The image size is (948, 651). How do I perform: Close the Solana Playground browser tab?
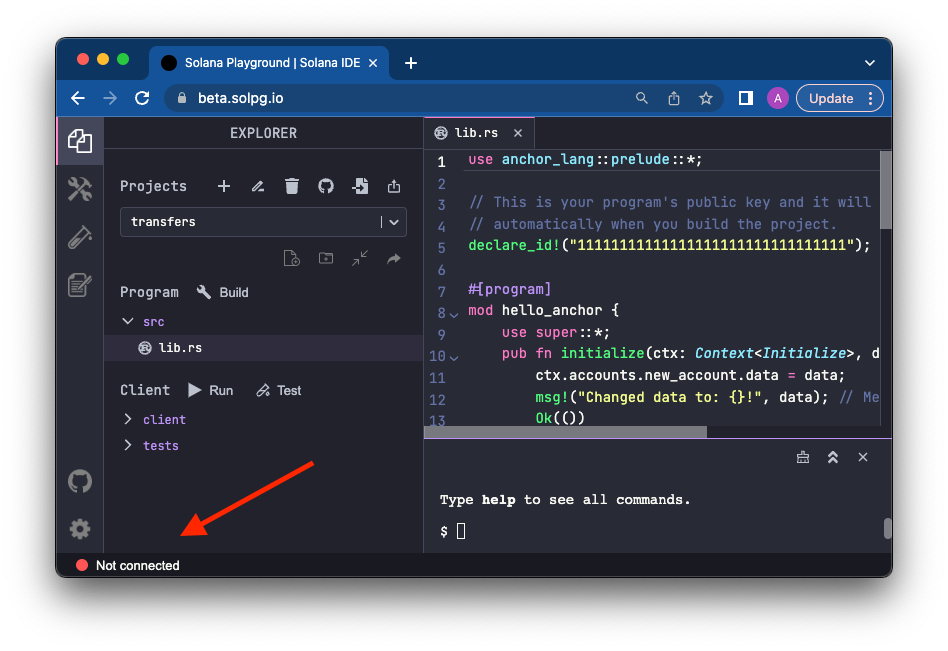click(373, 63)
